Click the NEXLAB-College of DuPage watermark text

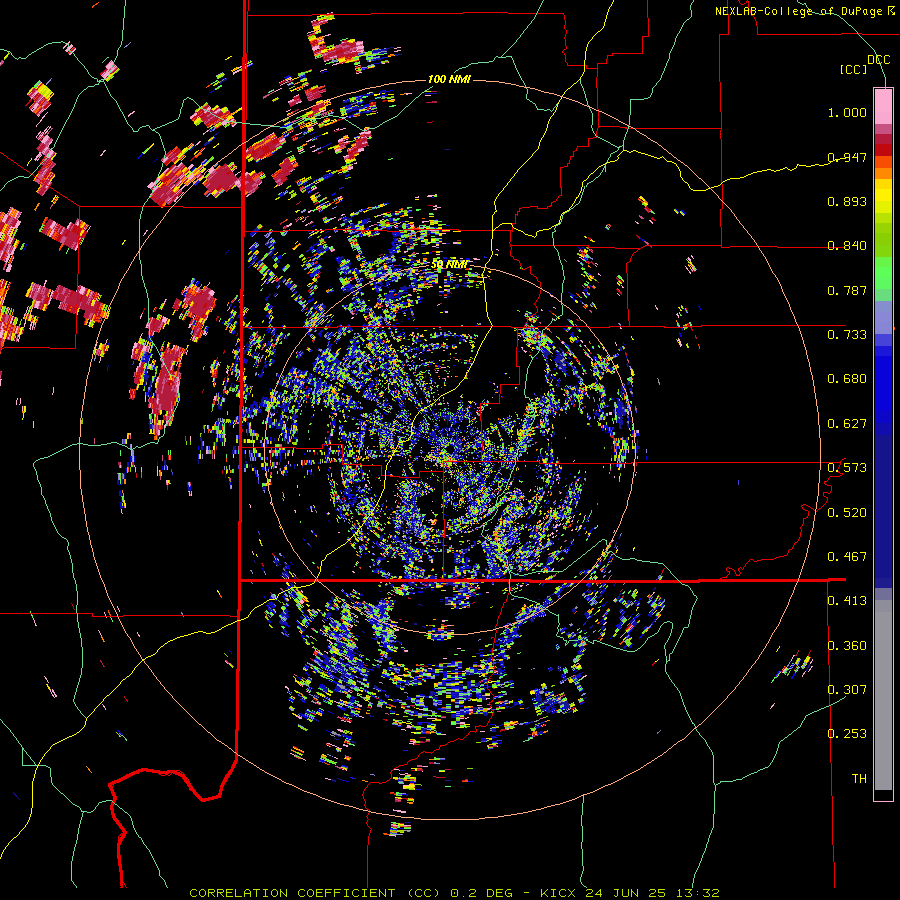[804, 11]
